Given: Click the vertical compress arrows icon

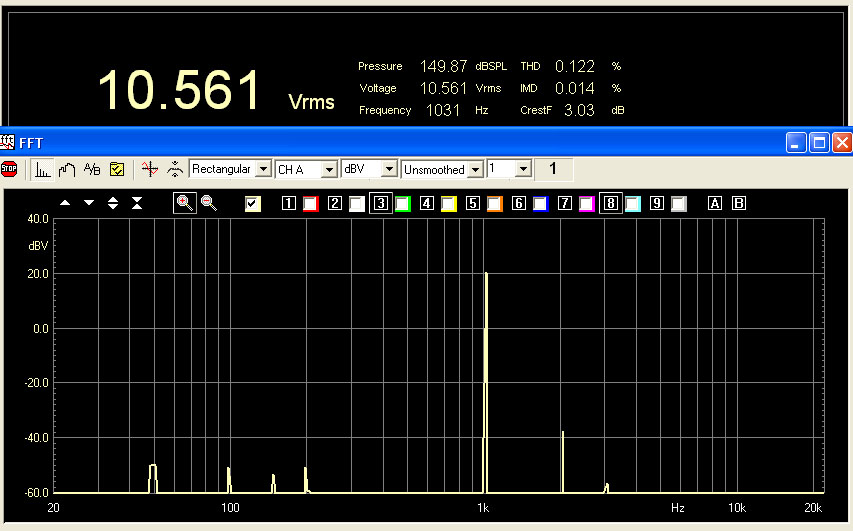Looking at the screenshot, I should tap(136, 203).
